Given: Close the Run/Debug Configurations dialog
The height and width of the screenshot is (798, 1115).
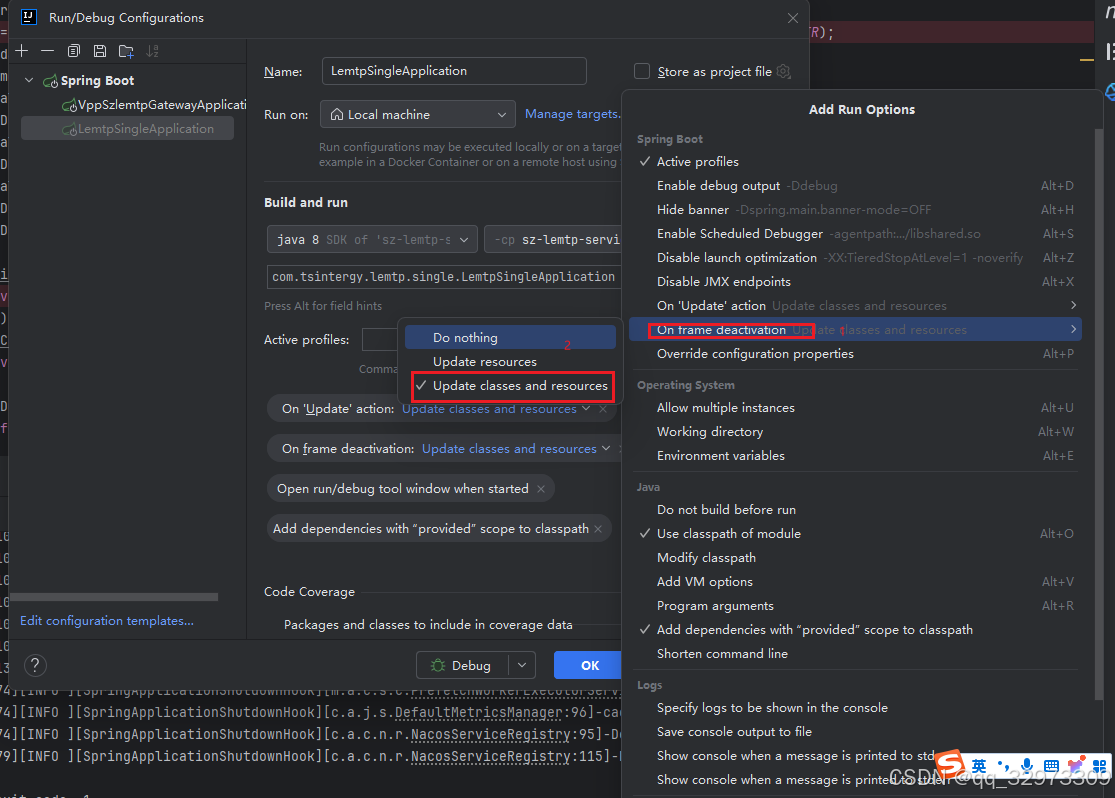Looking at the screenshot, I should [x=793, y=18].
